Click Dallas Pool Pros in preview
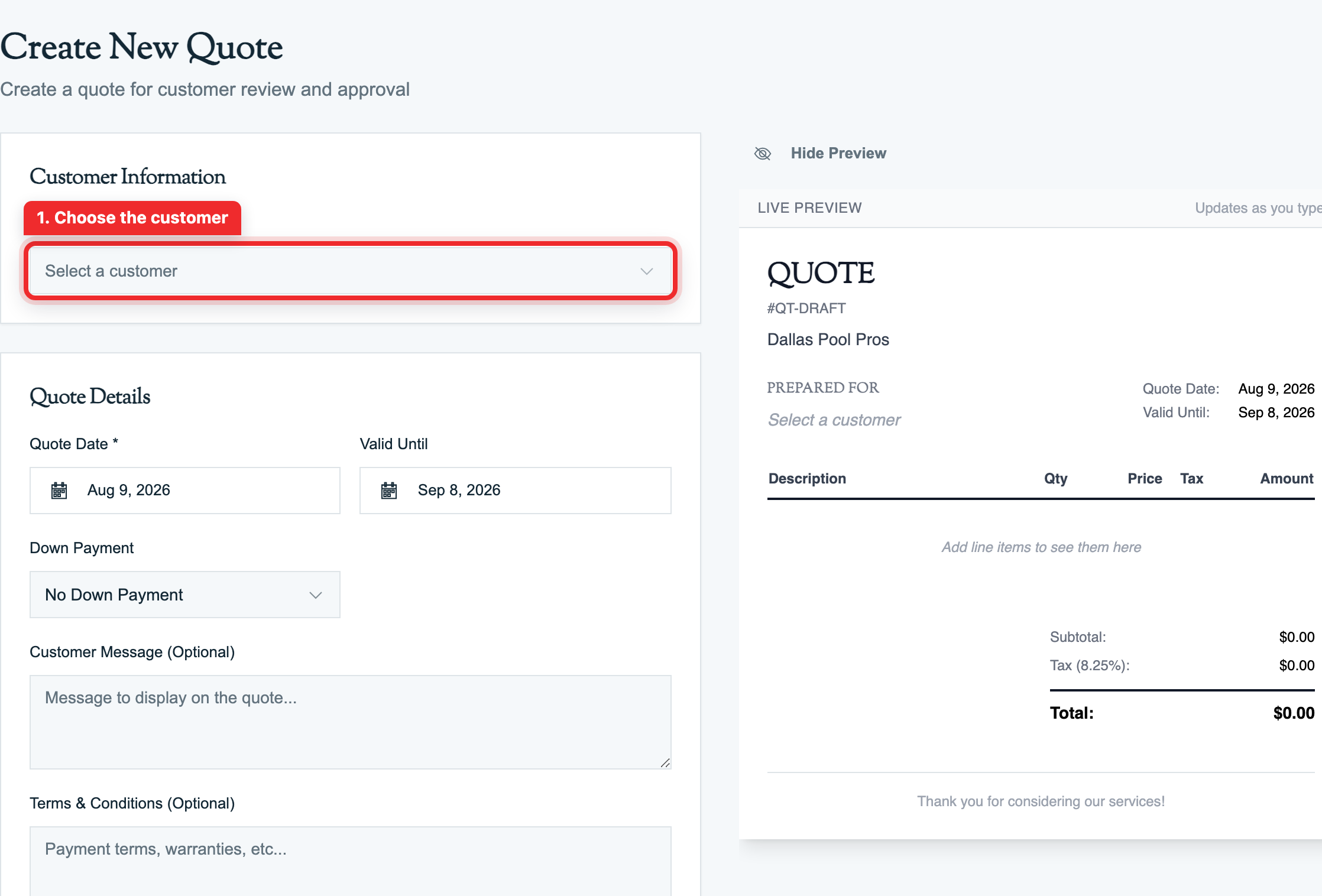The width and height of the screenshot is (1322, 896). tap(828, 339)
